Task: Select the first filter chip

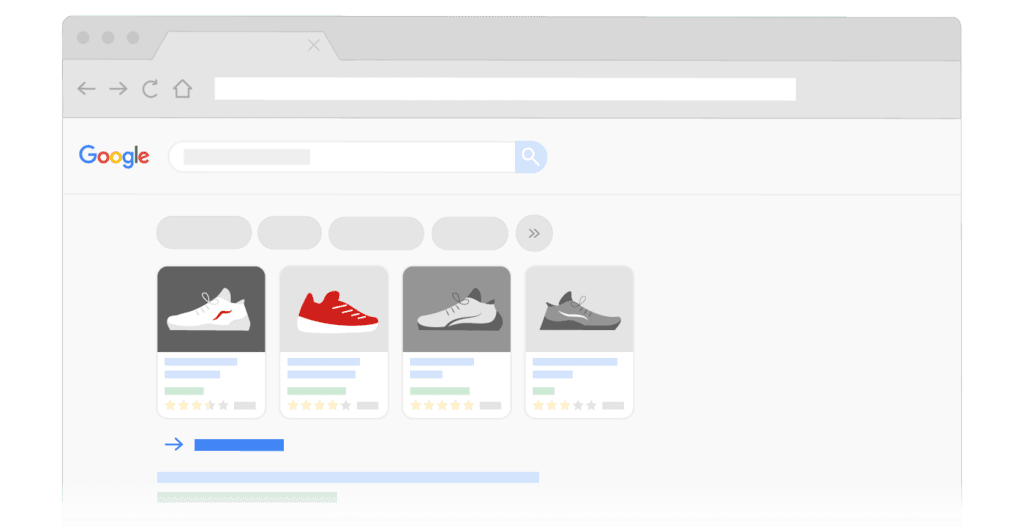Action: coord(204,233)
